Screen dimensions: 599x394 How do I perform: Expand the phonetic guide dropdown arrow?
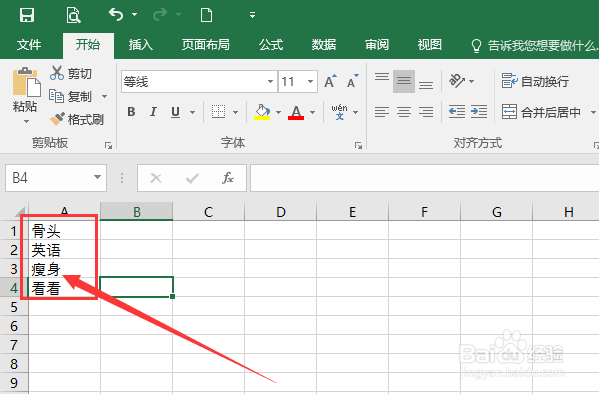pos(356,112)
